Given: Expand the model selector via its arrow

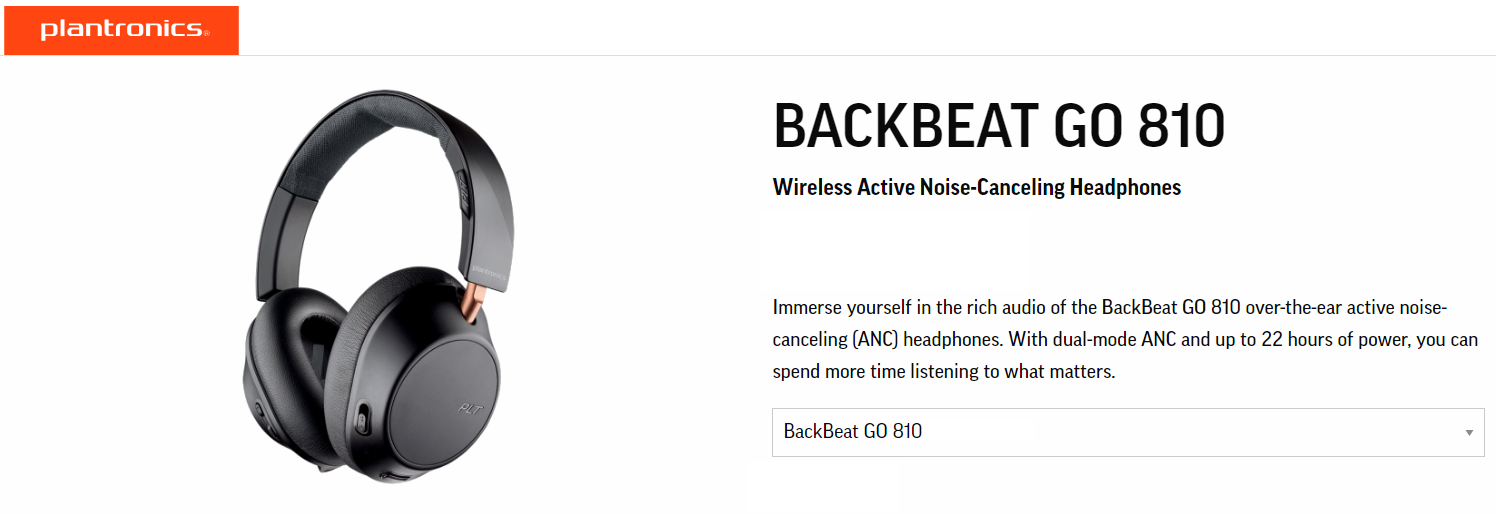Looking at the screenshot, I should click(x=1469, y=433).
